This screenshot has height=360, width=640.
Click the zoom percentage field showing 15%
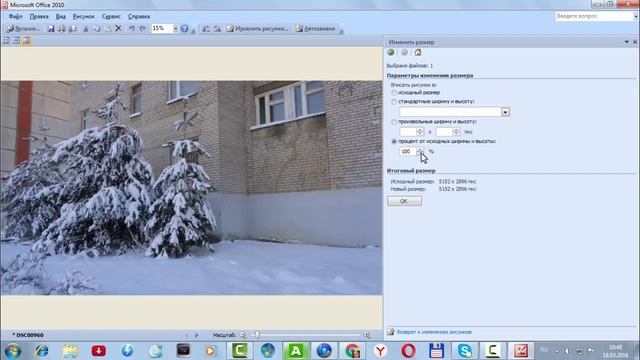(x=162, y=28)
